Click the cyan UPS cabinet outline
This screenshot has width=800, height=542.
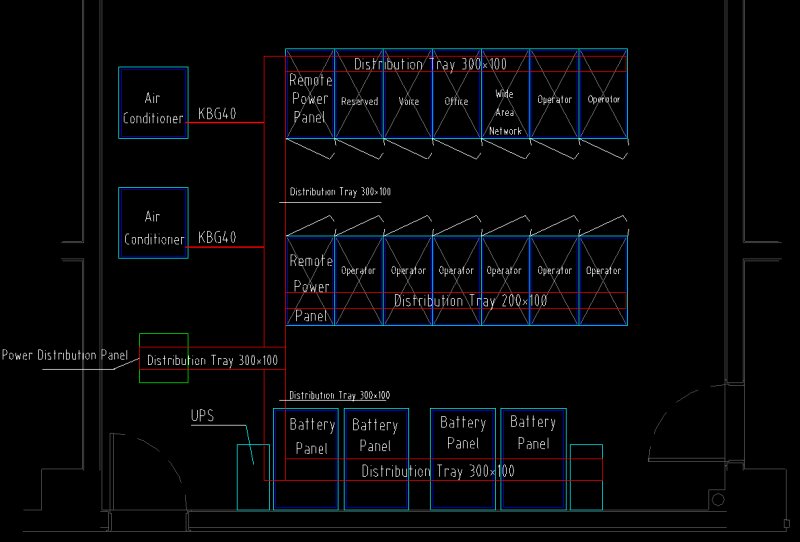(x=253, y=477)
